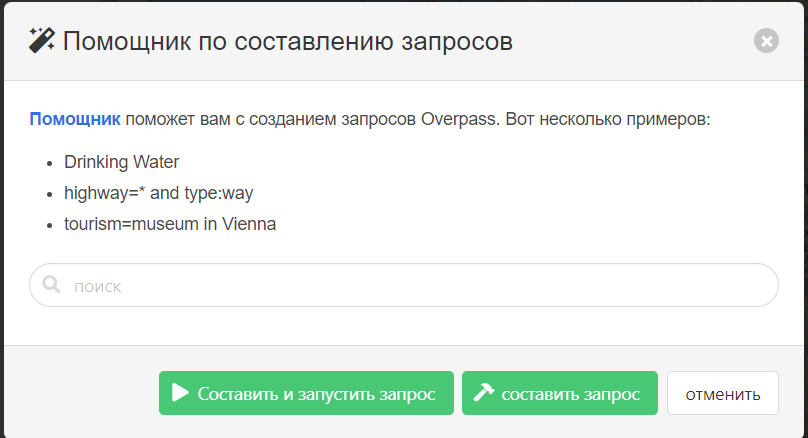Pick the tourism=museum in Vienna example
This screenshot has width=808, height=438.
click(x=169, y=224)
